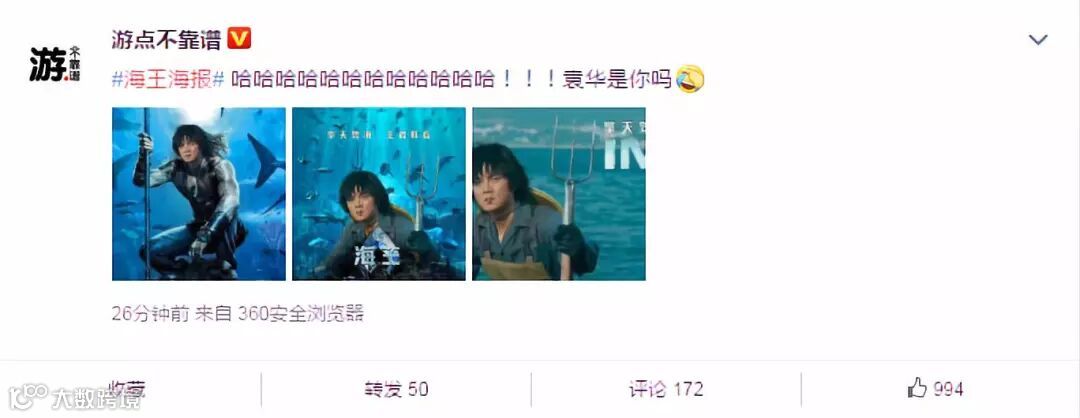The image size is (1080, 418).
Task: Click the 大数跨境 watermark logo icon
Action: tap(28, 397)
